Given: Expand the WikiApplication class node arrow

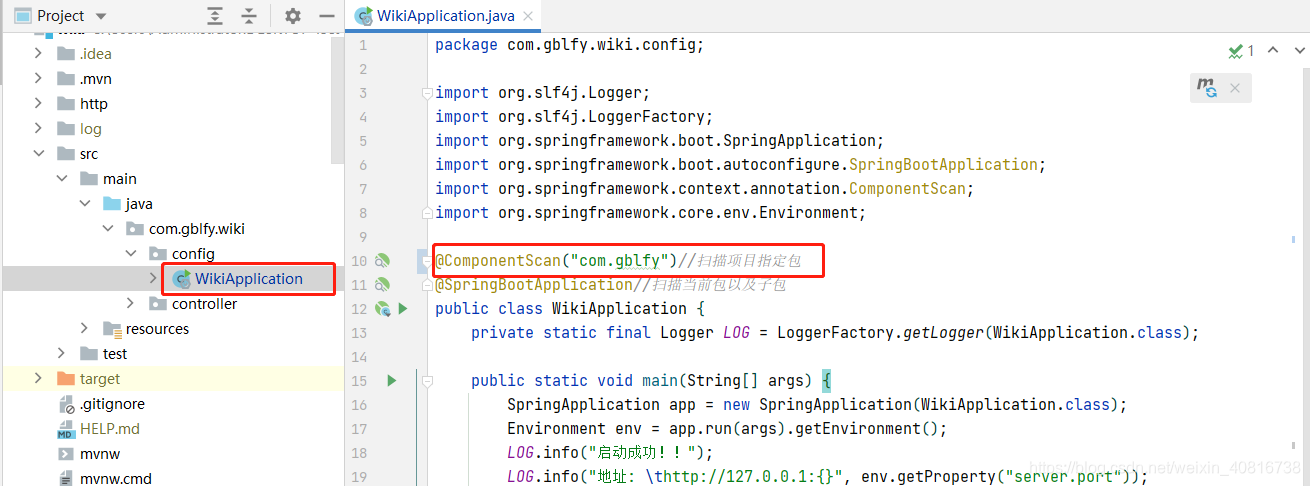Looking at the screenshot, I should tap(153, 279).
